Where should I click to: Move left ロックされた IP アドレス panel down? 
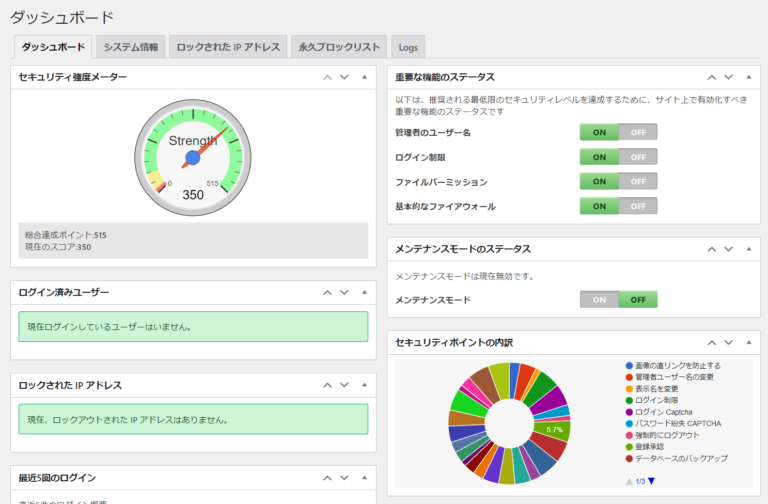(x=344, y=385)
